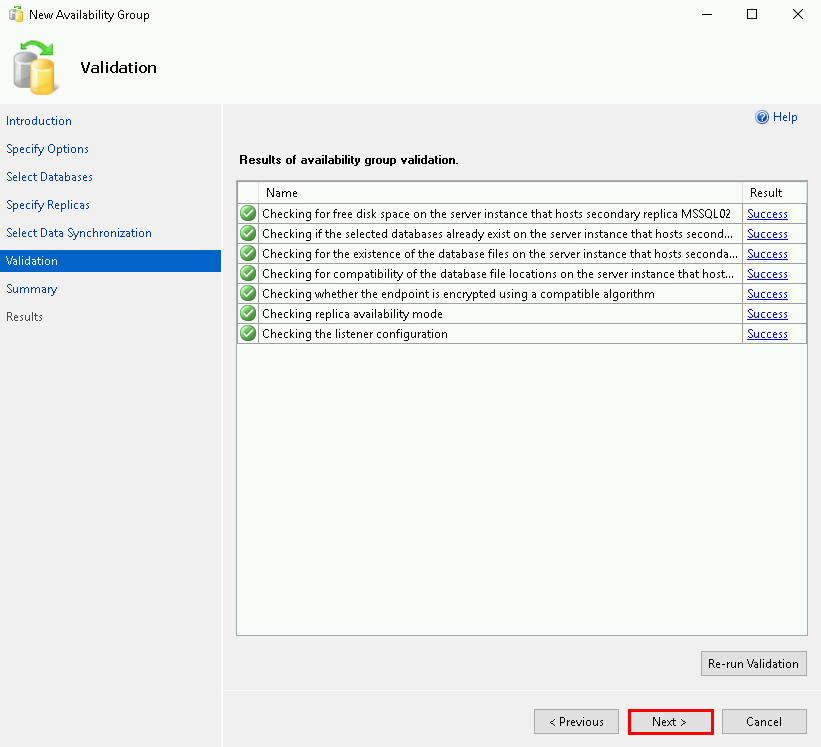The width and height of the screenshot is (821, 747).
Task: Sort by the Name column header
Action: click(x=500, y=193)
